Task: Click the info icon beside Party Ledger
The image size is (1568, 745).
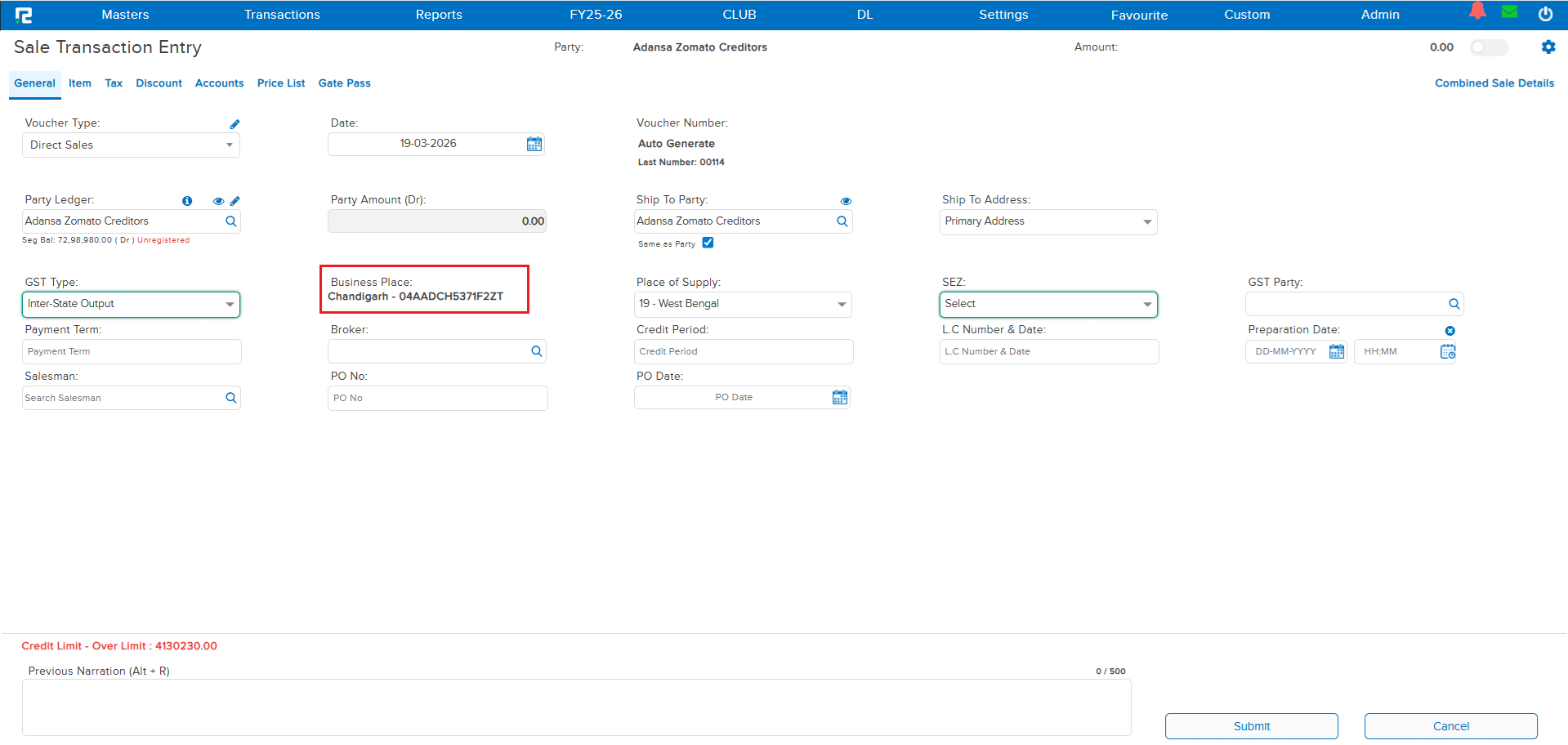Action: tap(187, 200)
